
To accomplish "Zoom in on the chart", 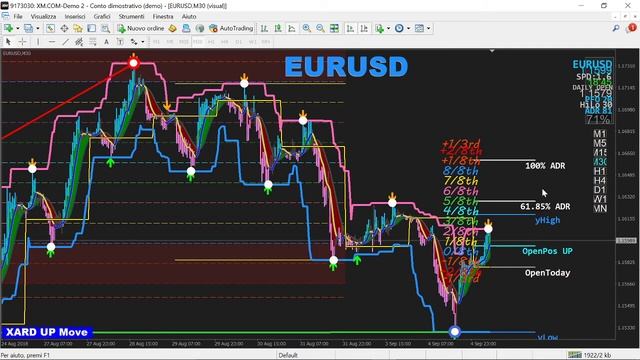I will point(307,28).
